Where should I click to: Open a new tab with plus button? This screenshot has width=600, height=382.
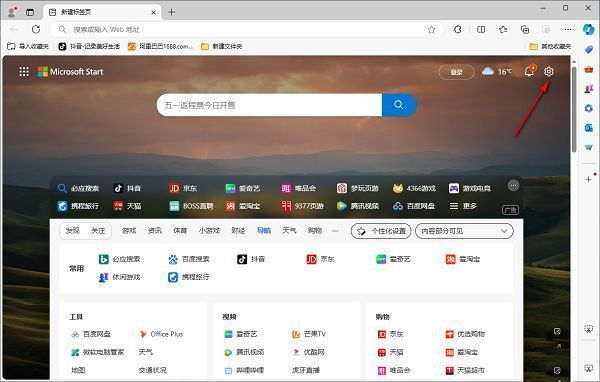point(171,12)
